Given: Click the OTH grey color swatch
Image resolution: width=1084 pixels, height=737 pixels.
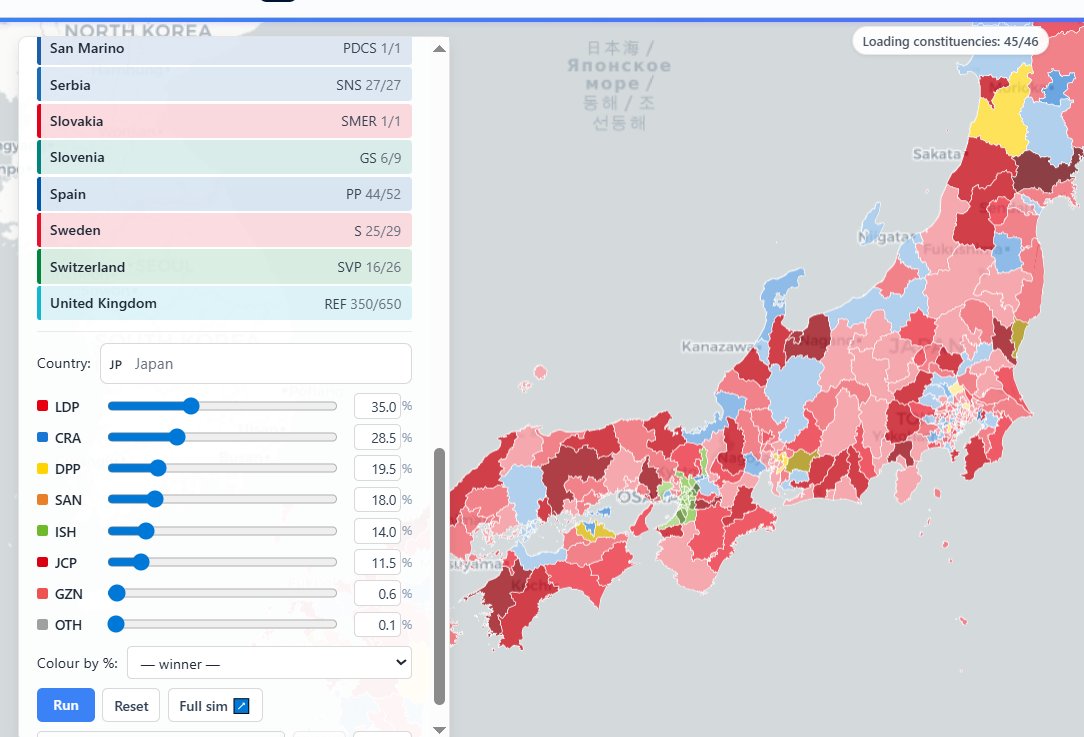Looking at the screenshot, I should (42, 624).
